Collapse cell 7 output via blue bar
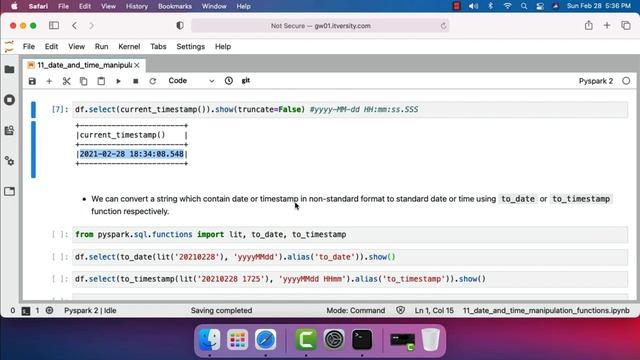Screen dimensions: 640x360 (33, 149)
